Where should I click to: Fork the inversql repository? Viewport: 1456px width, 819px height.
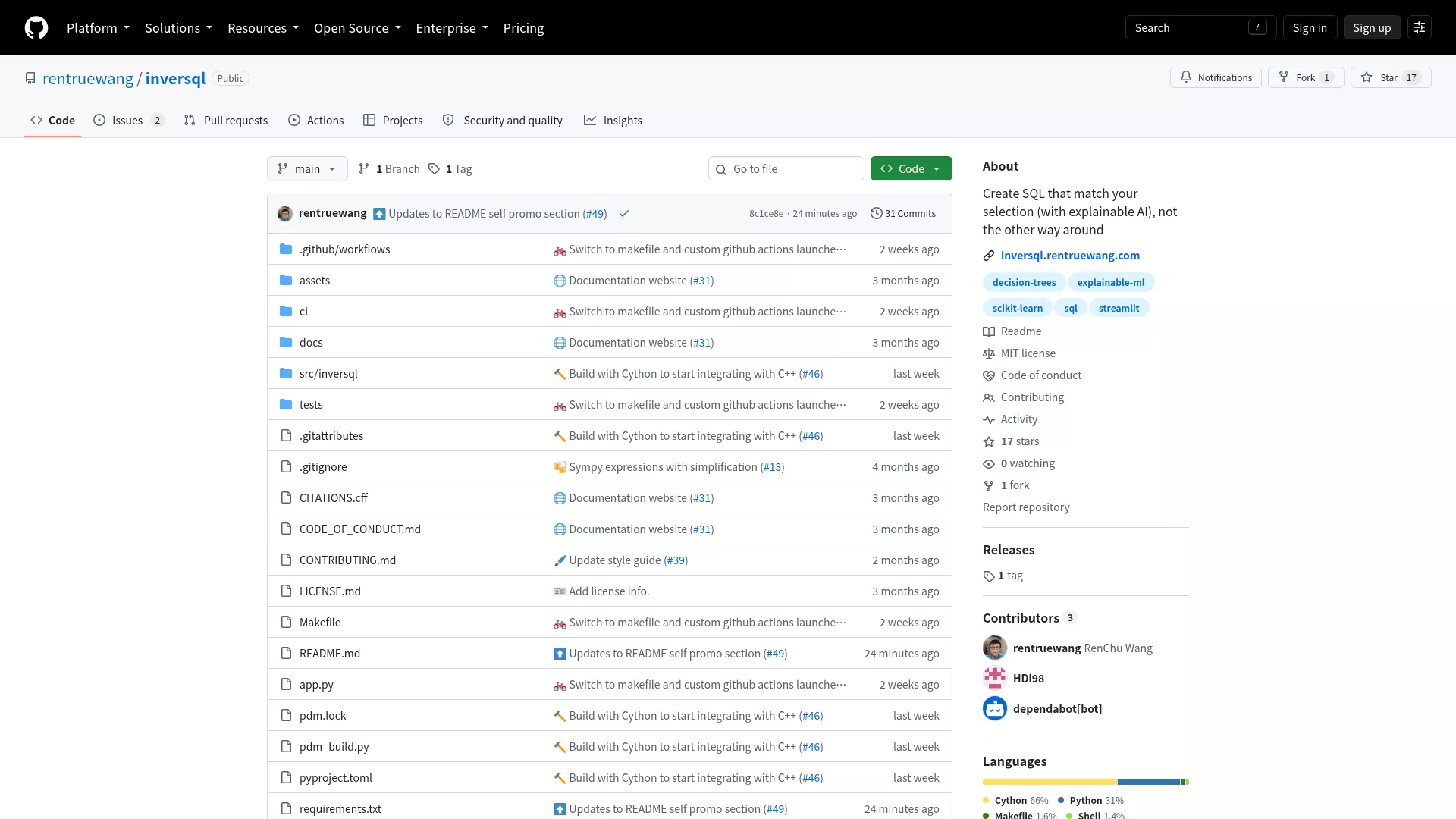(x=1306, y=77)
